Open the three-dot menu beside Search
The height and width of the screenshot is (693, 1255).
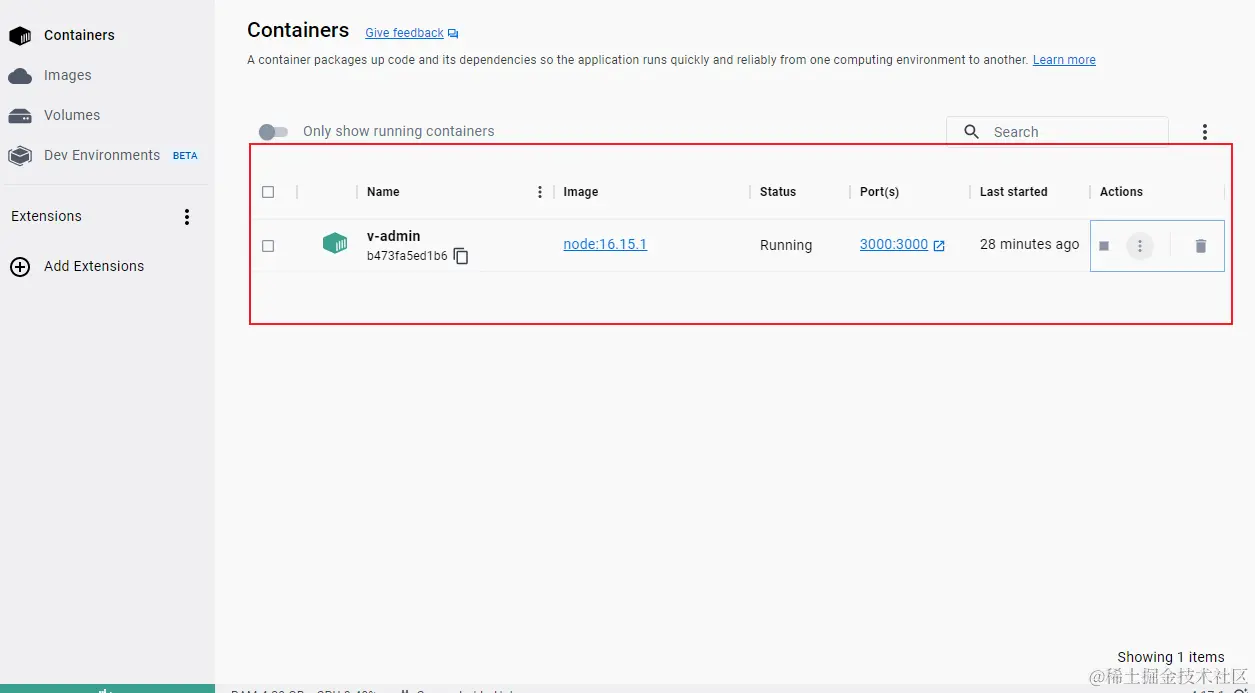1205,132
